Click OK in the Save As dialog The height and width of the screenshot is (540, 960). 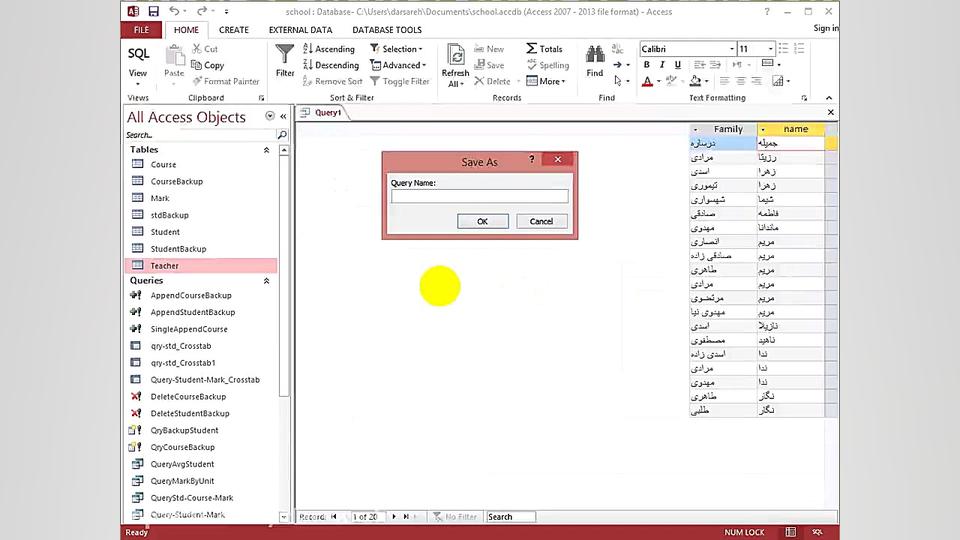tap(482, 222)
